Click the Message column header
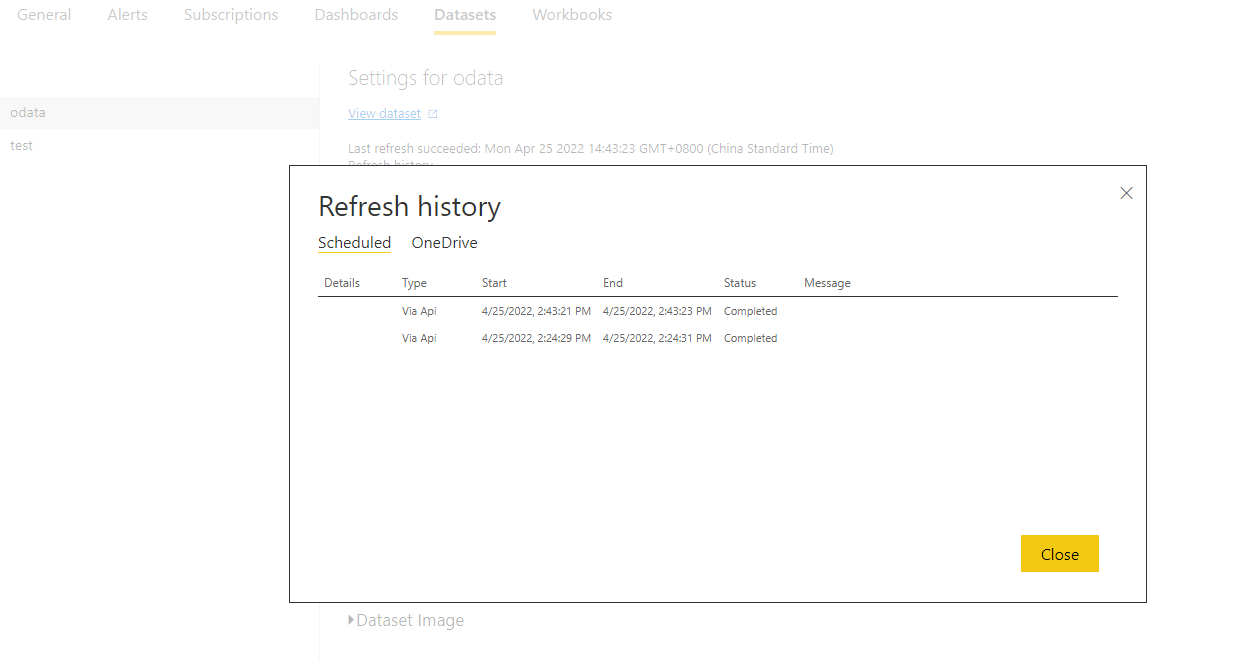This screenshot has height=660, width=1236. tap(827, 283)
